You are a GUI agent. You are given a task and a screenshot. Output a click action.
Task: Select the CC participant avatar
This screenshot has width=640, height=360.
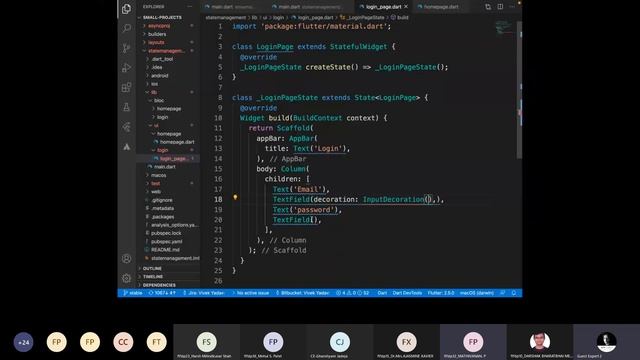coord(123,342)
